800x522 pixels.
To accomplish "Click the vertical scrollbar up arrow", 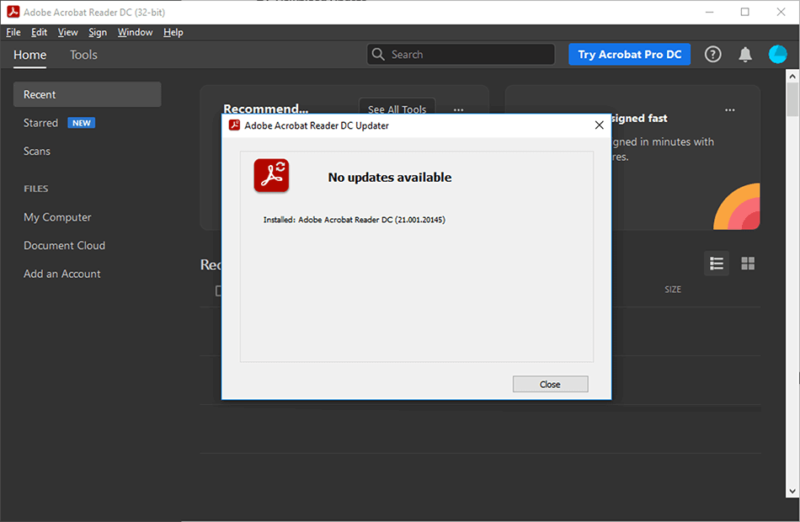I will 792,76.
